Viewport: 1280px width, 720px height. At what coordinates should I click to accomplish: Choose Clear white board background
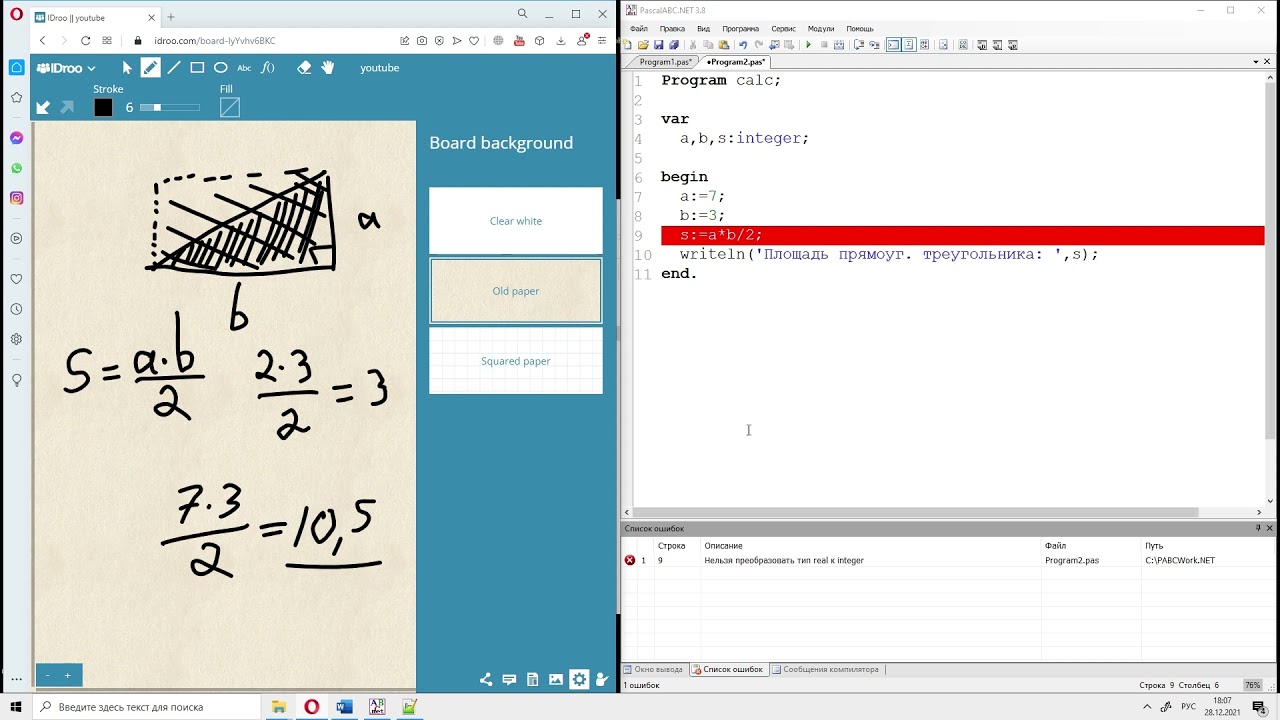[516, 221]
